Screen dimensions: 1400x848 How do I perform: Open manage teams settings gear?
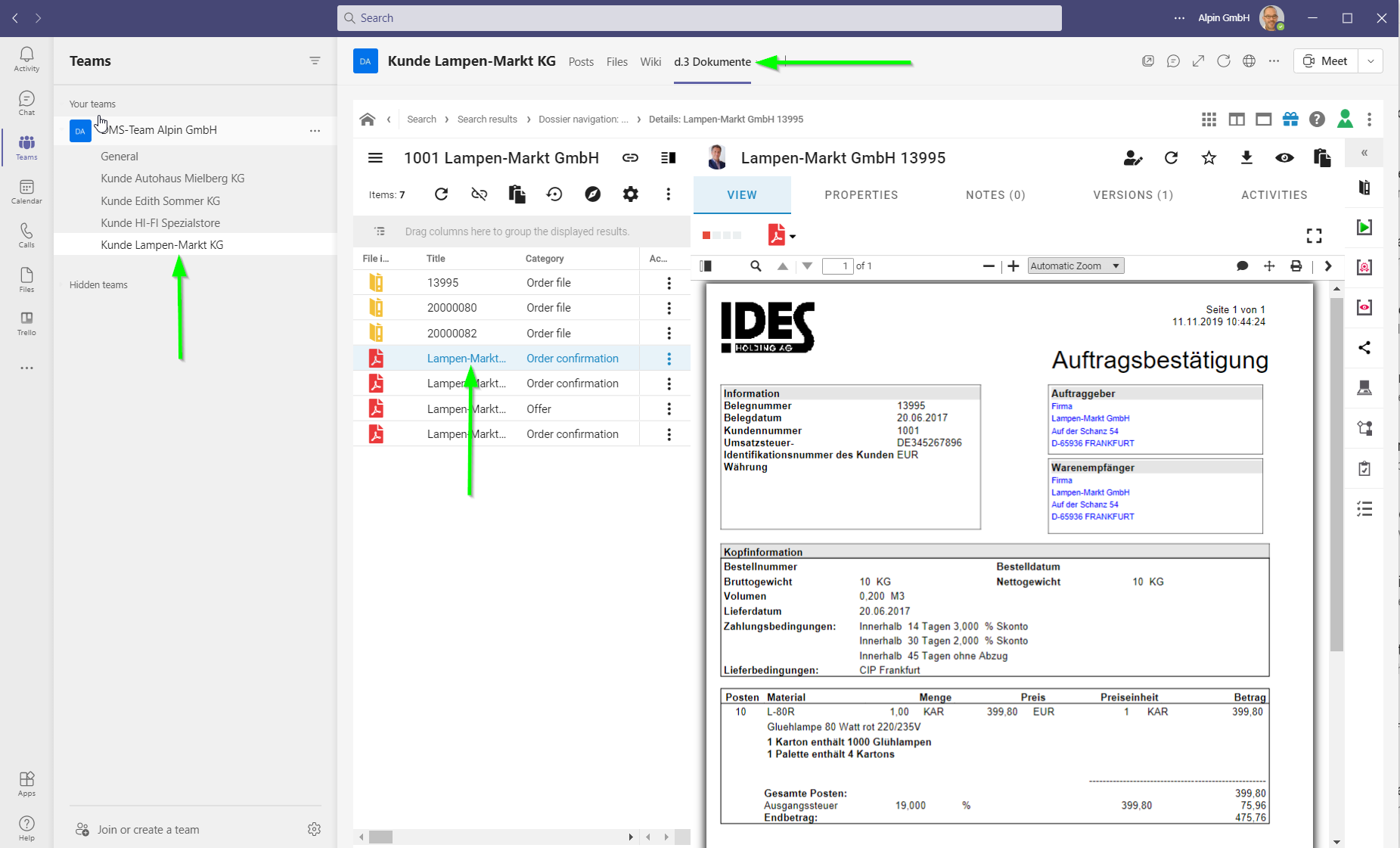(x=315, y=830)
